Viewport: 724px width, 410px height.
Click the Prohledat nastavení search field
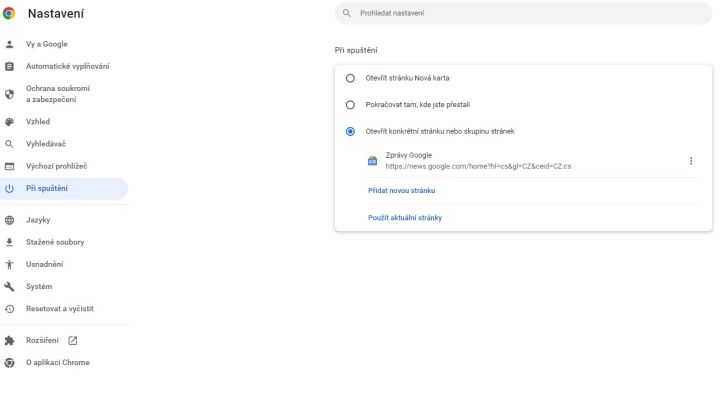click(523, 13)
